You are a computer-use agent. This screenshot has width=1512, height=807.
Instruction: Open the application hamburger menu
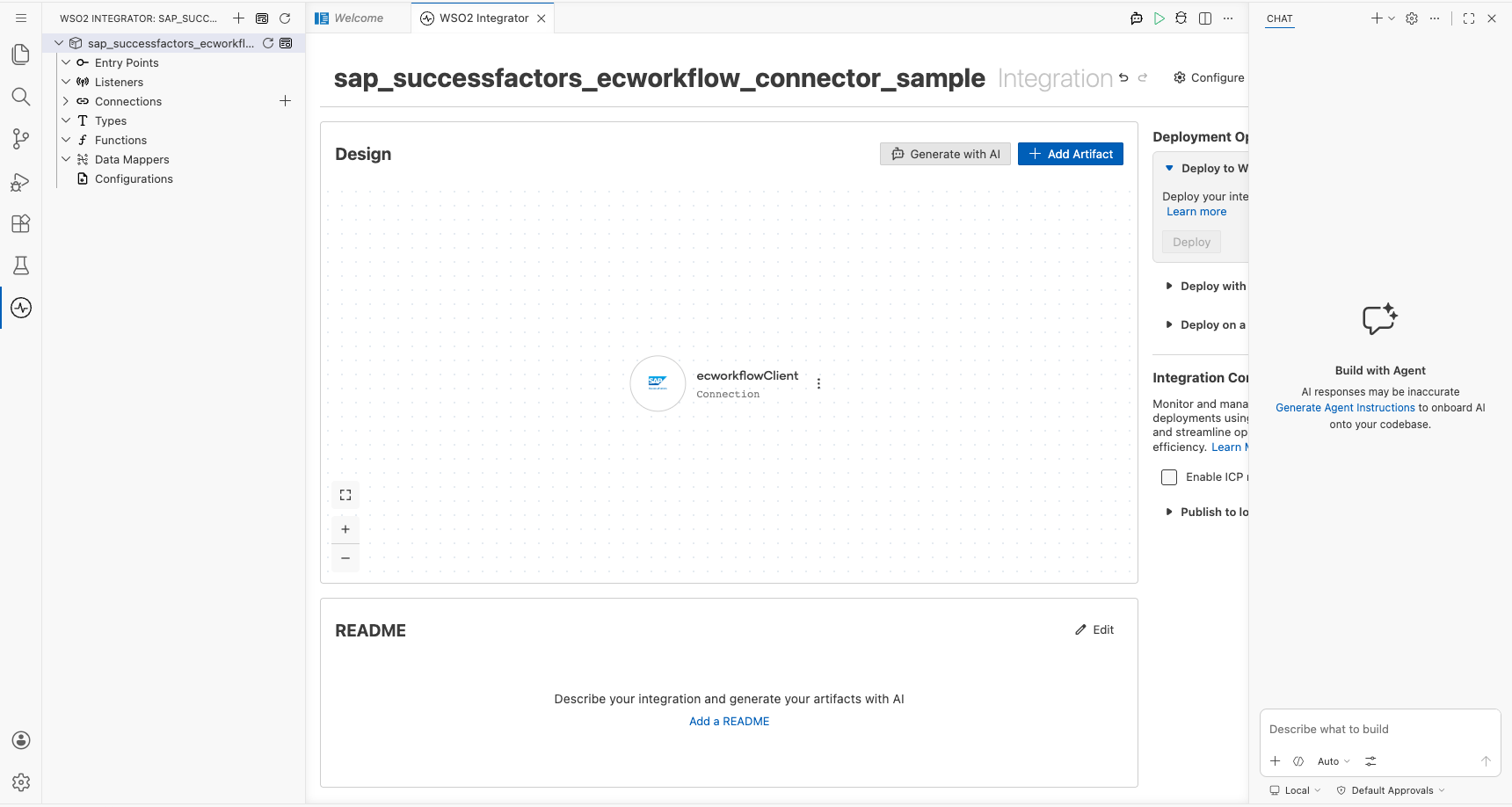click(21, 18)
